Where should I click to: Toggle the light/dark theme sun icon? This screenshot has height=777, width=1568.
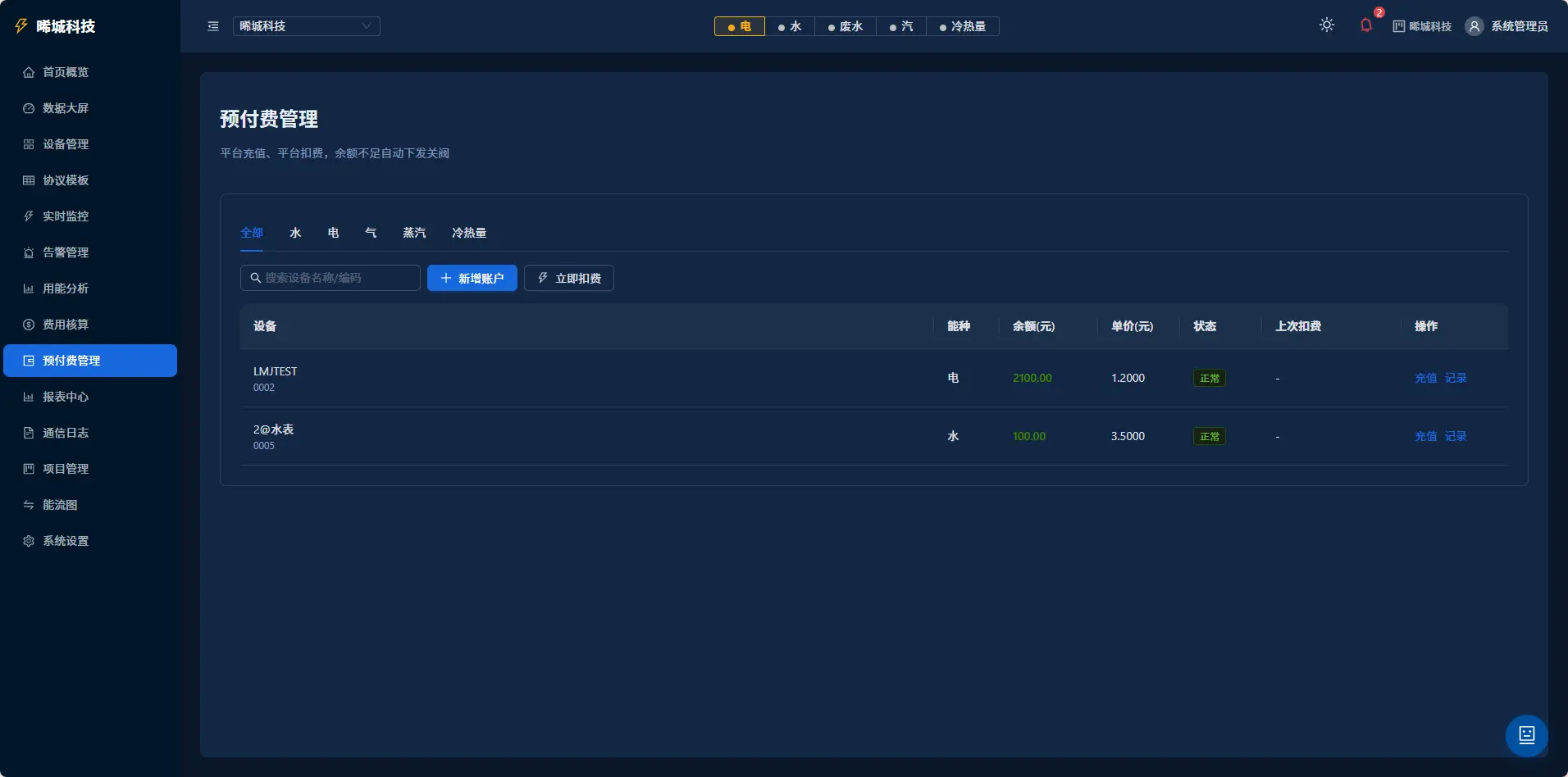pyautogui.click(x=1327, y=25)
